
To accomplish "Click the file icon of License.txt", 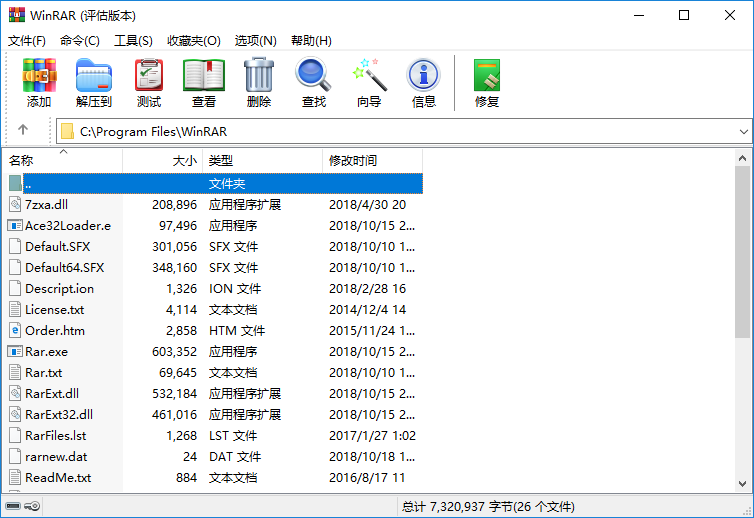I will (15, 310).
